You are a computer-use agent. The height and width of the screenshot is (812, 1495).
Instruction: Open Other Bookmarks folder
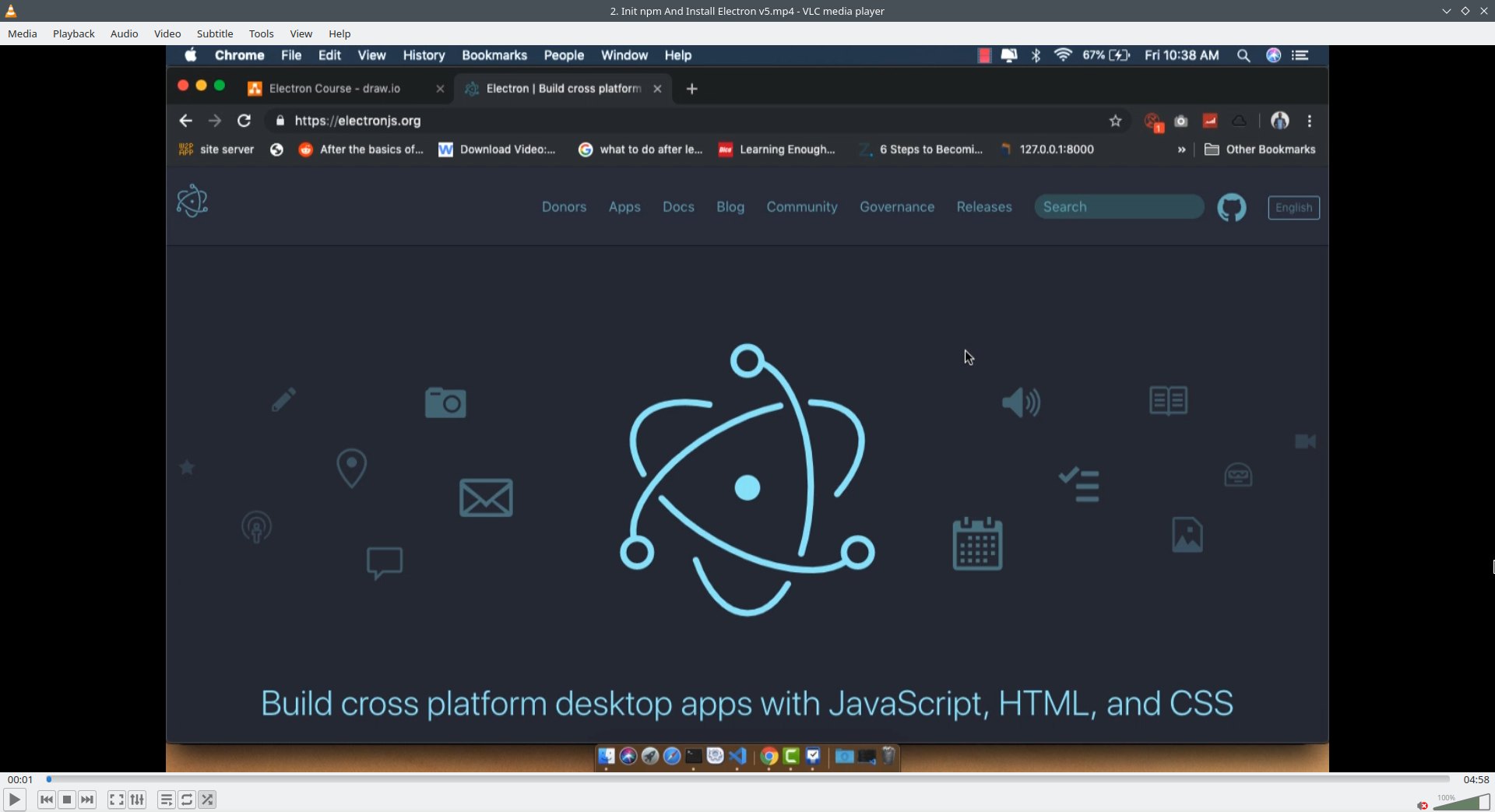click(x=1260, y=149)
